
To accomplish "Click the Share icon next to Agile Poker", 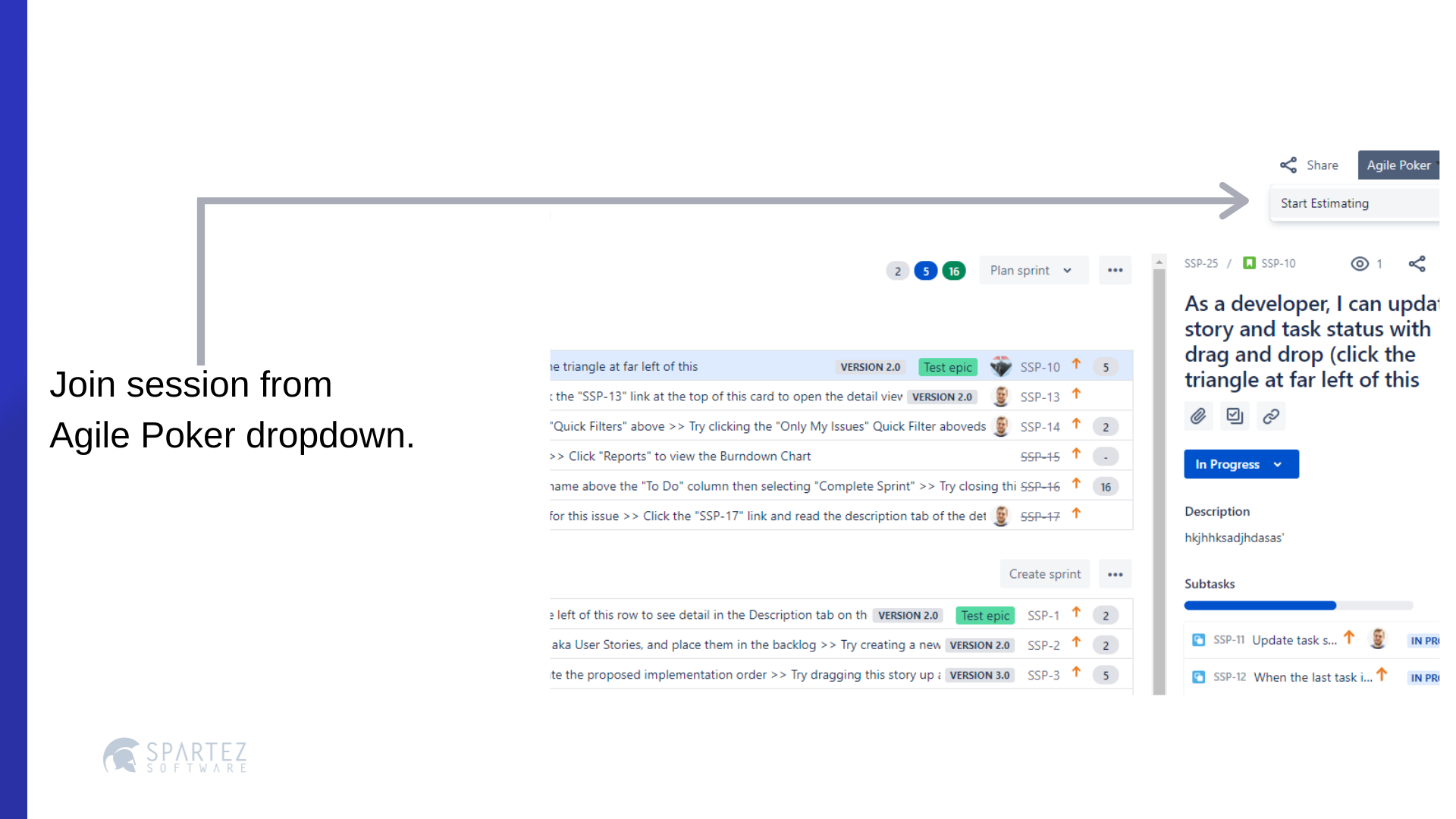I will [x=1288, y=165].
